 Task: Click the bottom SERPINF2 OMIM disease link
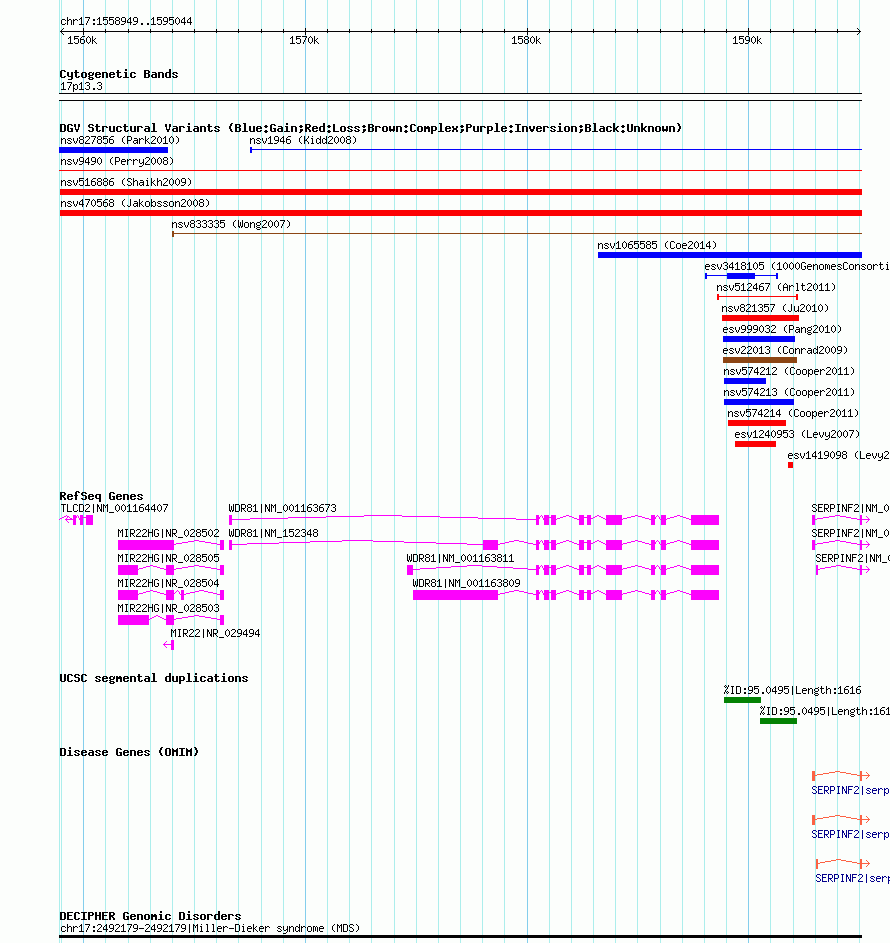click(852, 878)
